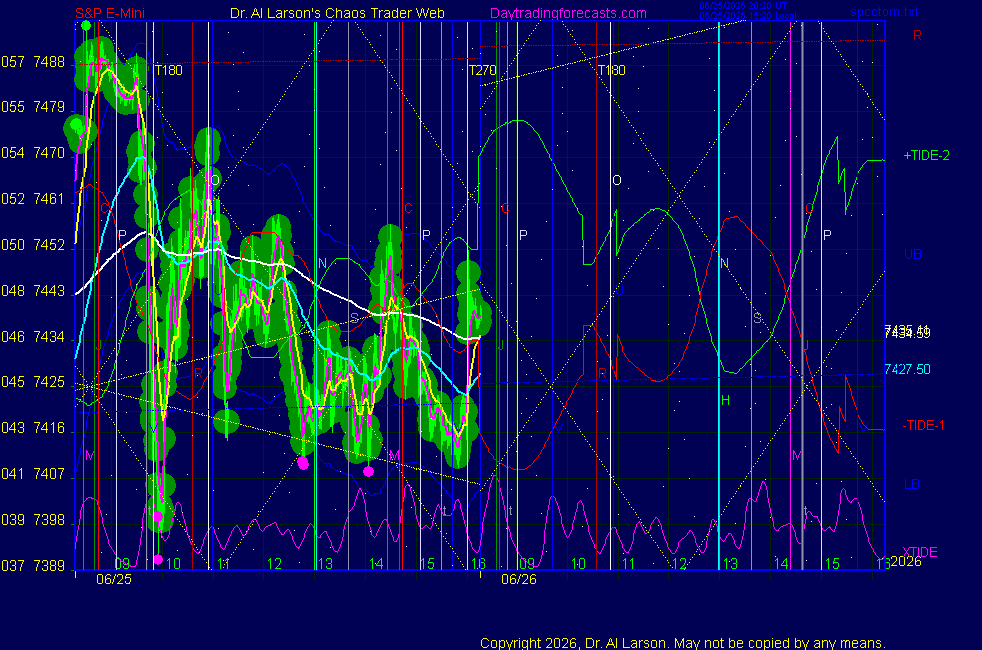
Task: Select the "-TIDE-1" legend label
Action: pos(923,425)
